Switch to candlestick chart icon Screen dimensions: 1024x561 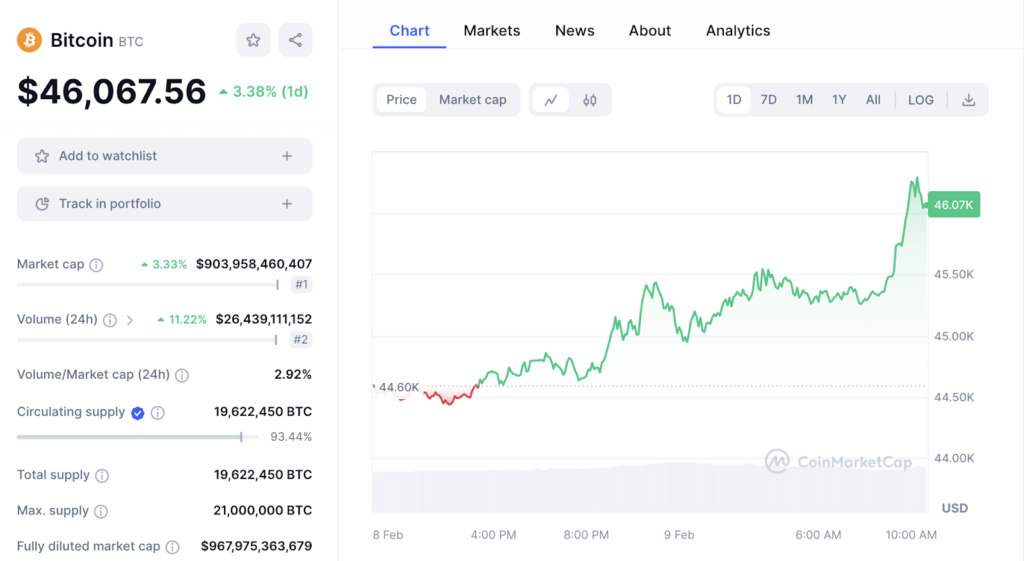coord(590,100)
